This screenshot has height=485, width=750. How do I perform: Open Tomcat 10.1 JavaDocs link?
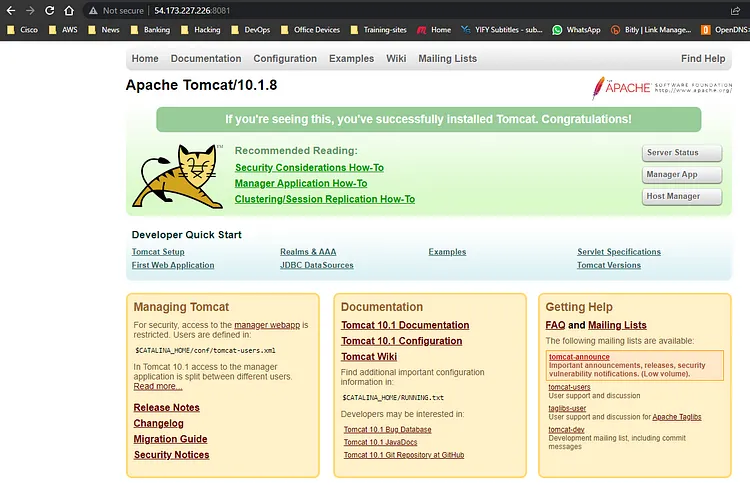(x=380, y=442)
